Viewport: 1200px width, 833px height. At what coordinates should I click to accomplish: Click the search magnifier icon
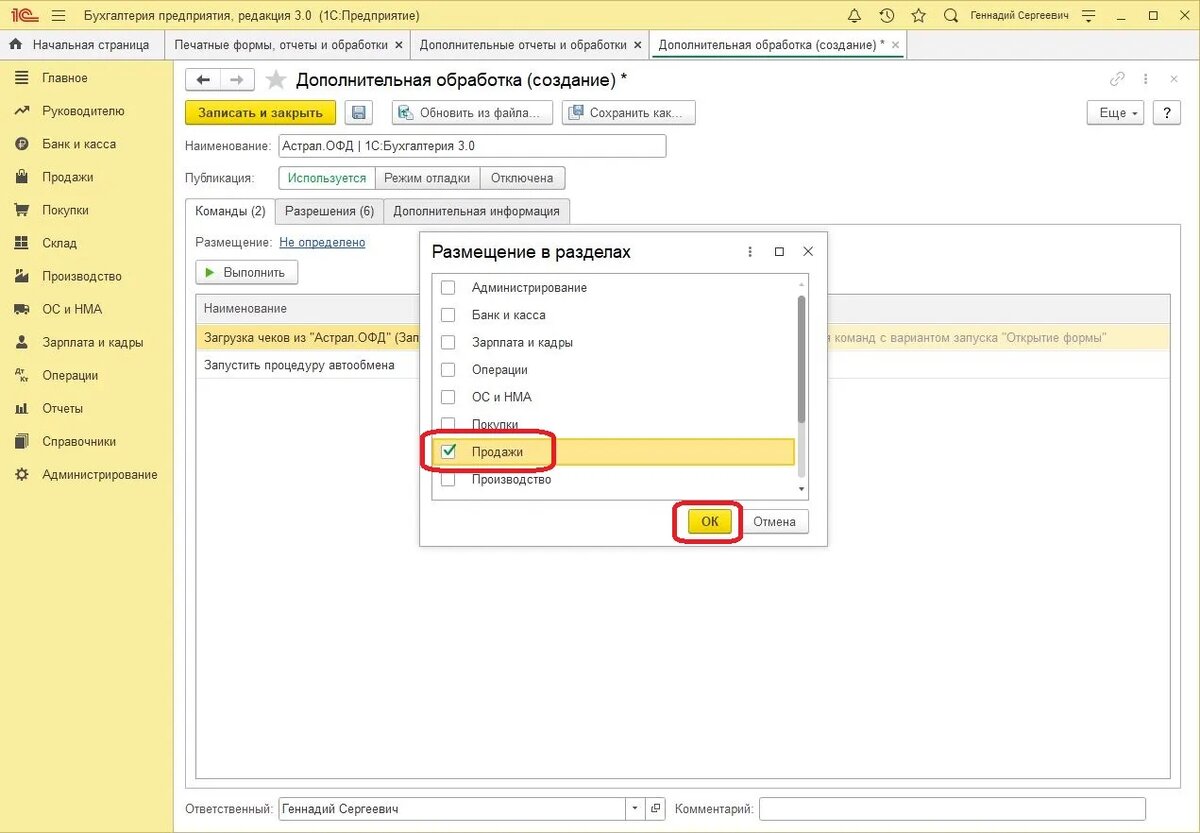(951, 16)
